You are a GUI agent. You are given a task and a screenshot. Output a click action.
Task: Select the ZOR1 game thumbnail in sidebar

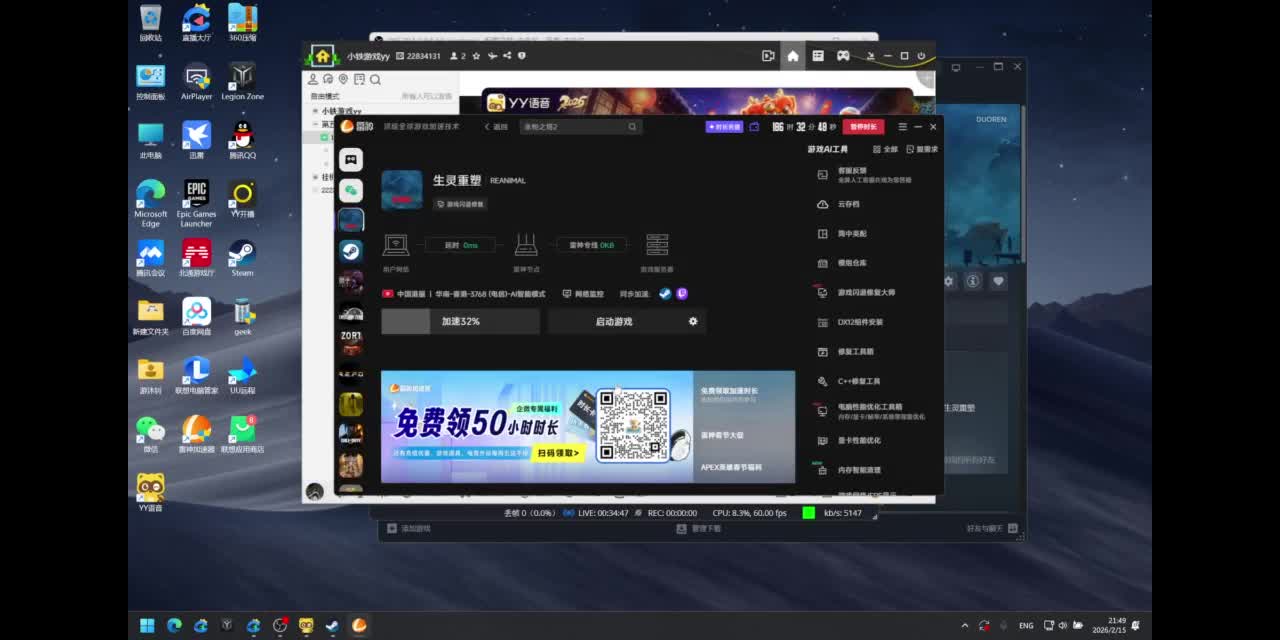(350, 342)
